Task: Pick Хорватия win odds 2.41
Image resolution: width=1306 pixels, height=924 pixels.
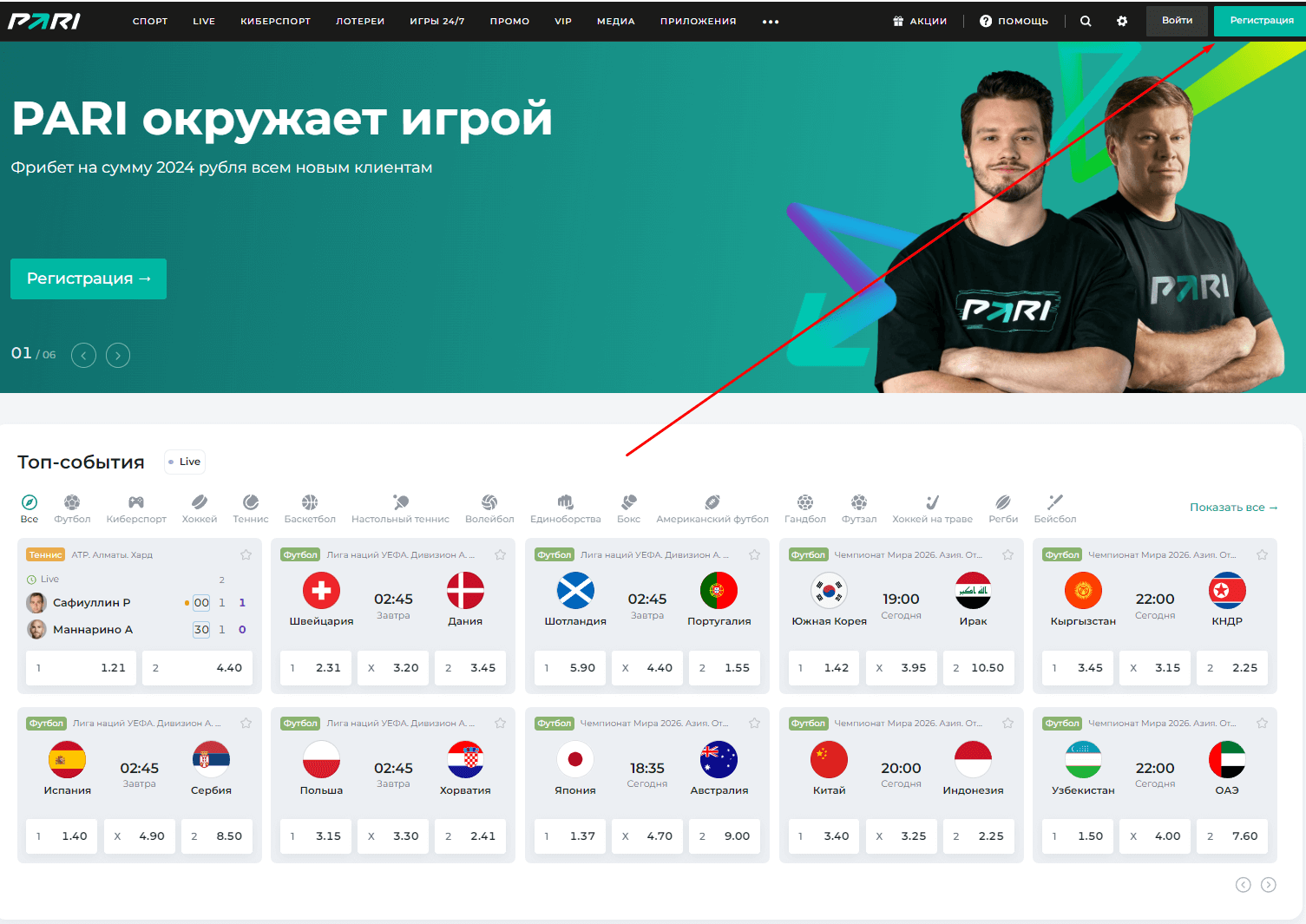Action: pos(470,836)
